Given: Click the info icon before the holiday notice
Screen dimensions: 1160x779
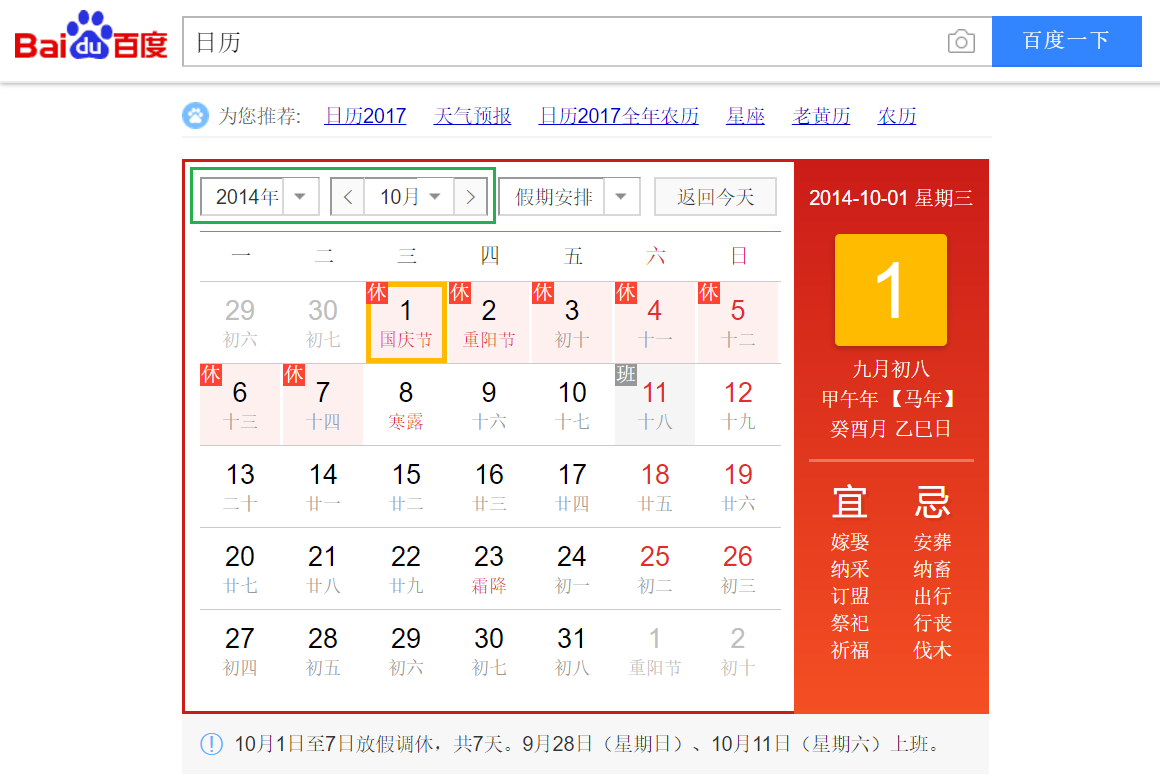Looking at the screenshot, I should (x=211, y=744).
